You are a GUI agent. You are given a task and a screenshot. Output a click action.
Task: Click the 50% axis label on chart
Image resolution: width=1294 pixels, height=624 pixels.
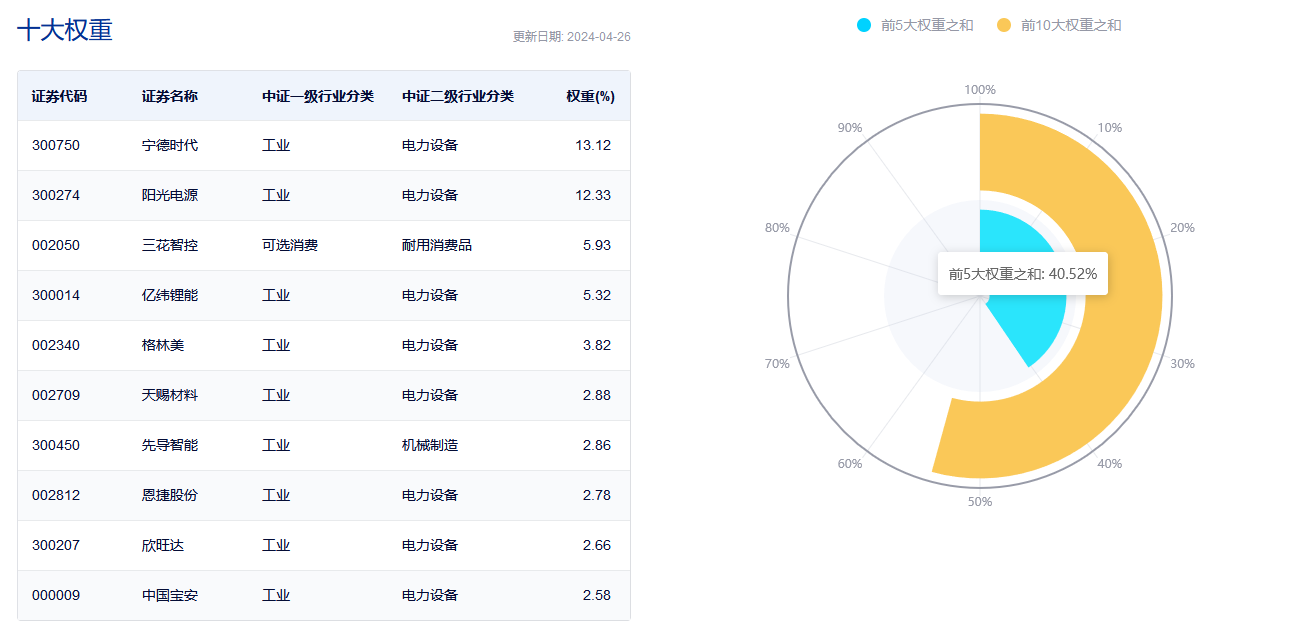click(980, 501)
